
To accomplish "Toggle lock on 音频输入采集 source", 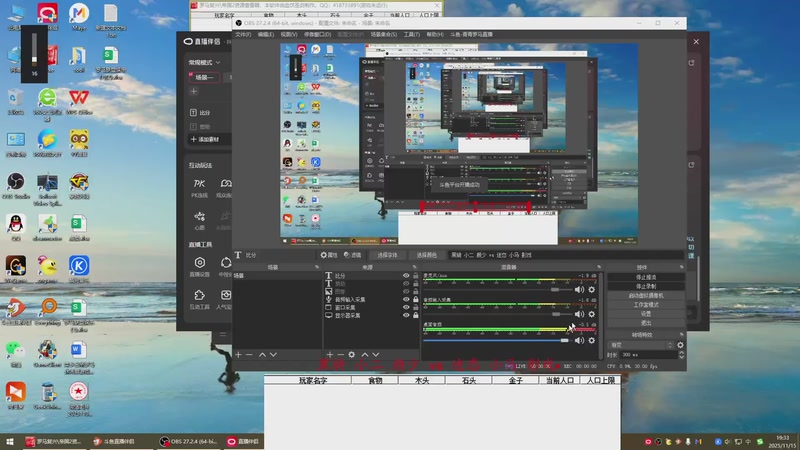I will (x=416, y=299).
